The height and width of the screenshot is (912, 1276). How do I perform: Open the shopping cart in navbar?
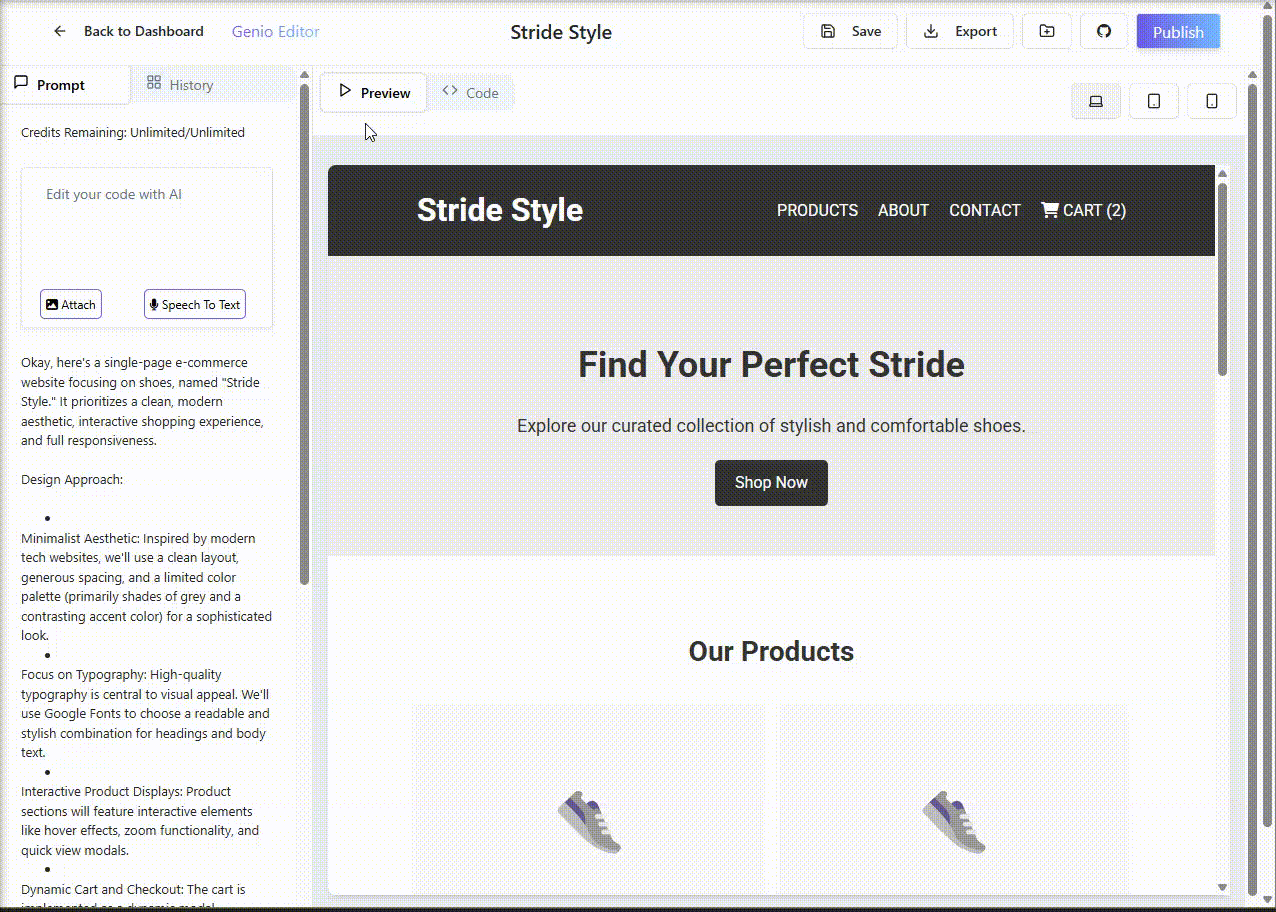1083,210
